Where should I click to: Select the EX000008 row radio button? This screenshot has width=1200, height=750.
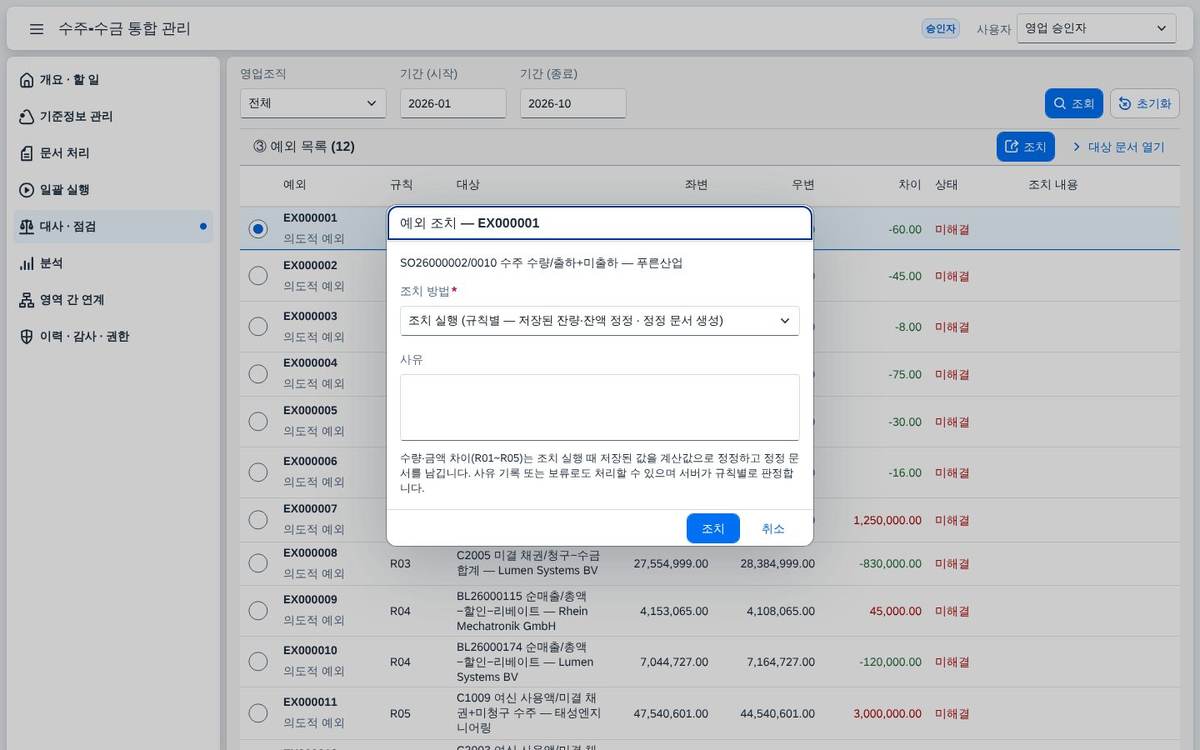258,563
